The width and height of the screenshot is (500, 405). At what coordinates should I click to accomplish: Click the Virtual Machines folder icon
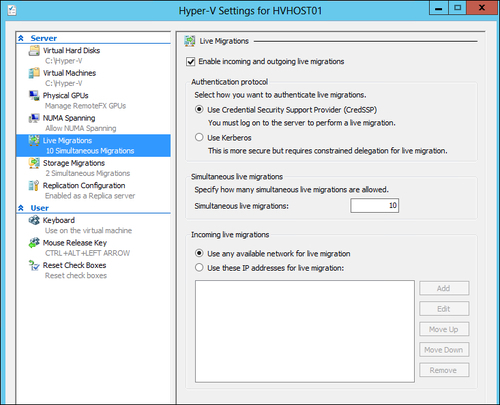[x=34, y=73]
